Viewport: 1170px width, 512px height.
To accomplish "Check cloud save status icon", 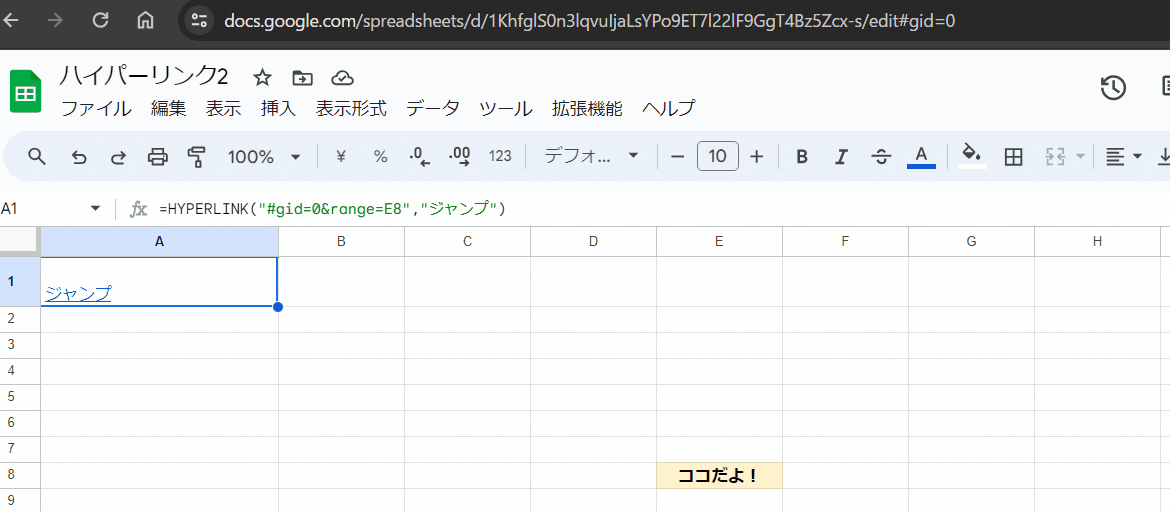I will pyautogui.click(x=342, y=78).
